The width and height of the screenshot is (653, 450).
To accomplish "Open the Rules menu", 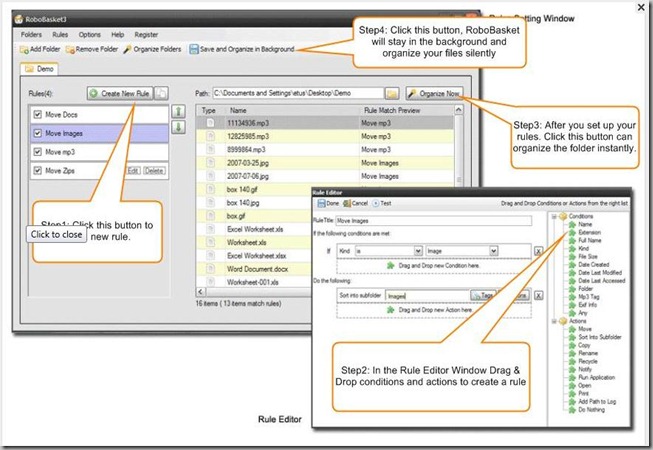I will [60, 35].
